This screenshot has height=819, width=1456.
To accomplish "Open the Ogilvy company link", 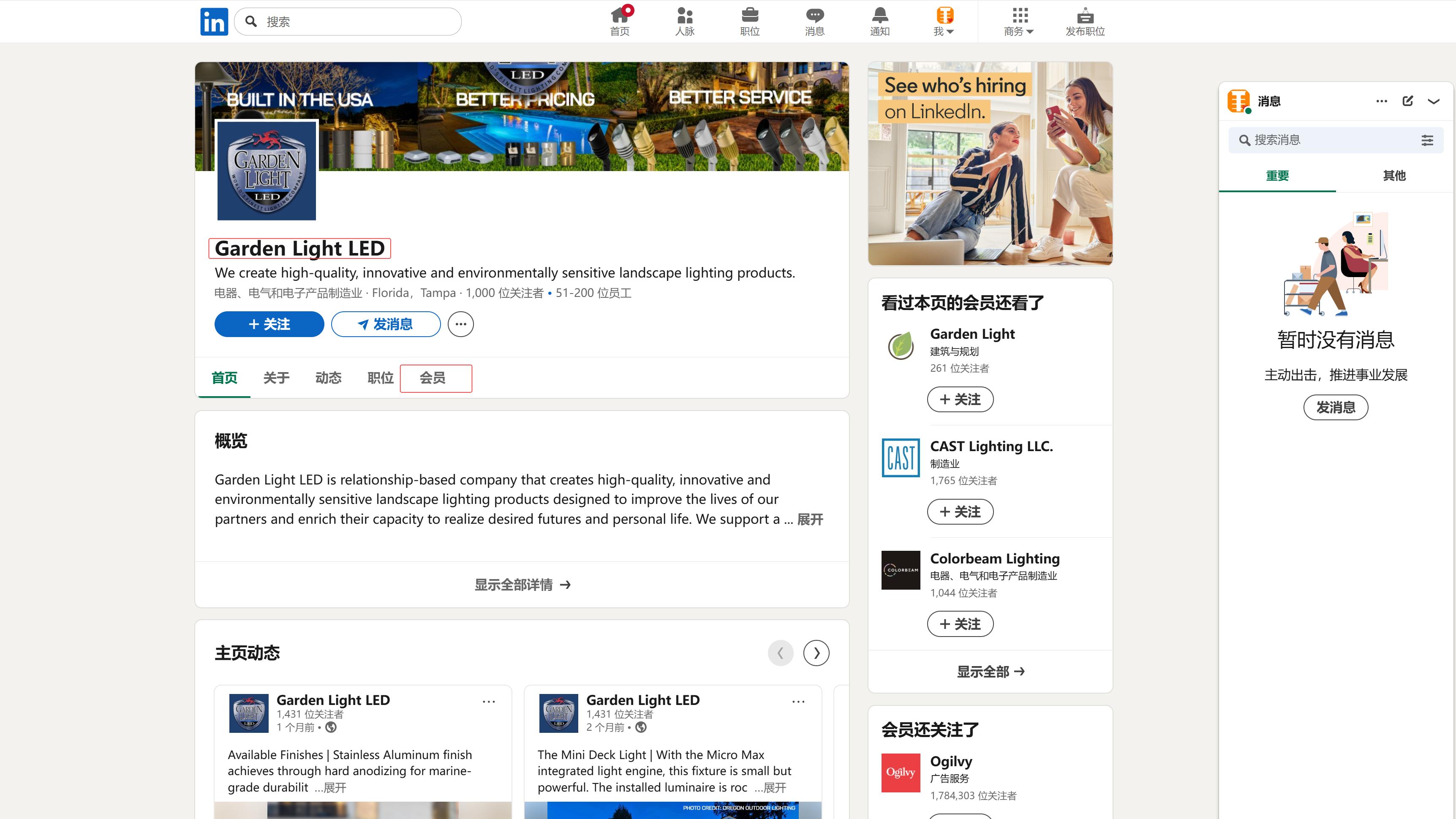I will pyautogui.click(x=951, y=762).
